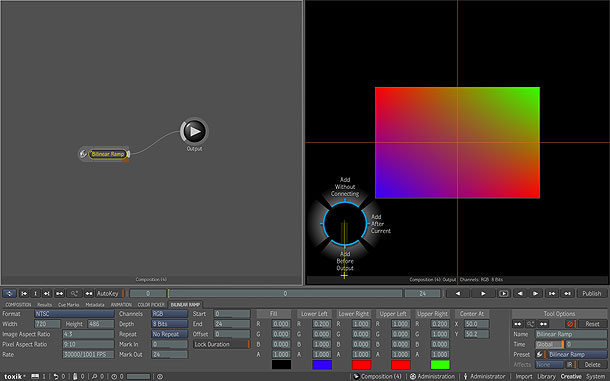Click the Administrator user icon

tap(466, 376)
